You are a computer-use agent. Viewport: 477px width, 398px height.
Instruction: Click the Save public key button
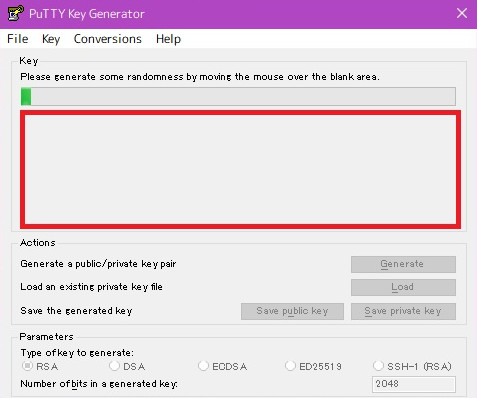tap(292, 311)
